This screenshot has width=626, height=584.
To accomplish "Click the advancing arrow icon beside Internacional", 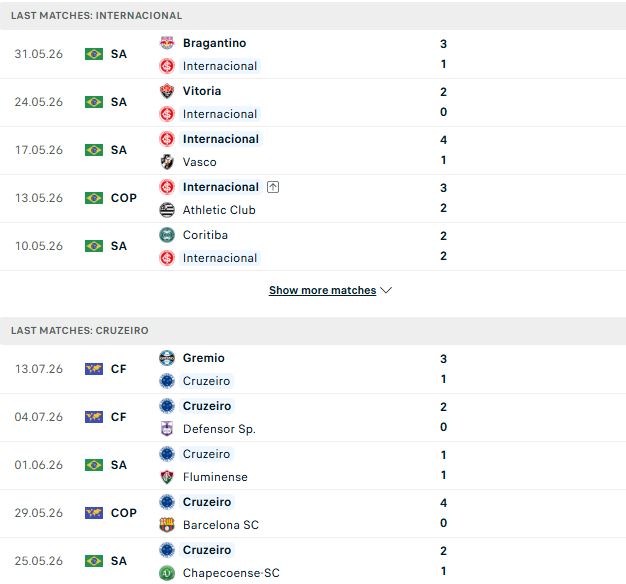I will coord(273,187).
